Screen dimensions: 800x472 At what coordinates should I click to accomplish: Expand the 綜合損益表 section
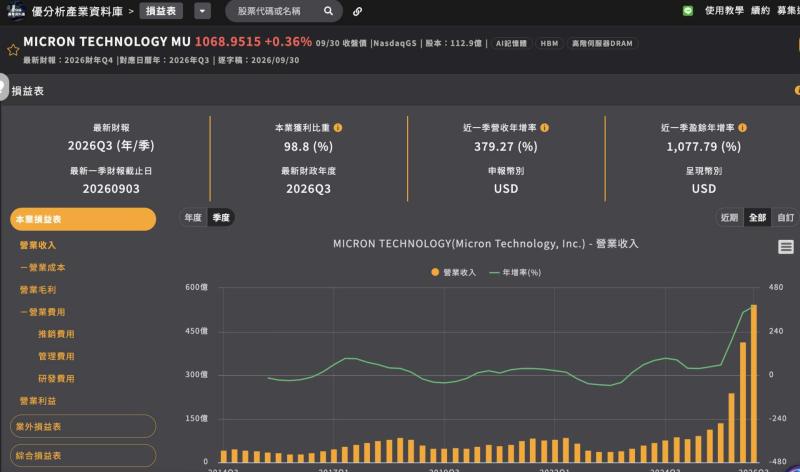[83, 455]
